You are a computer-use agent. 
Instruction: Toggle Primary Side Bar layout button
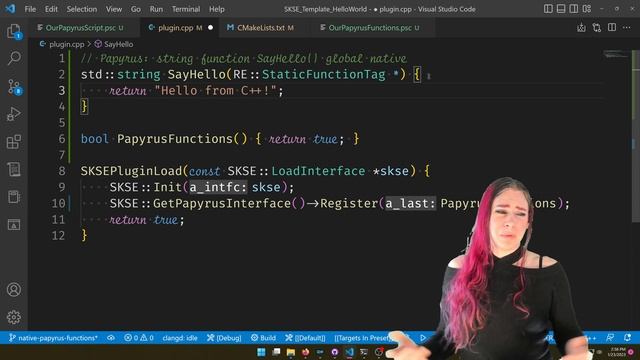pyautogui.click(x=548, y=9)
